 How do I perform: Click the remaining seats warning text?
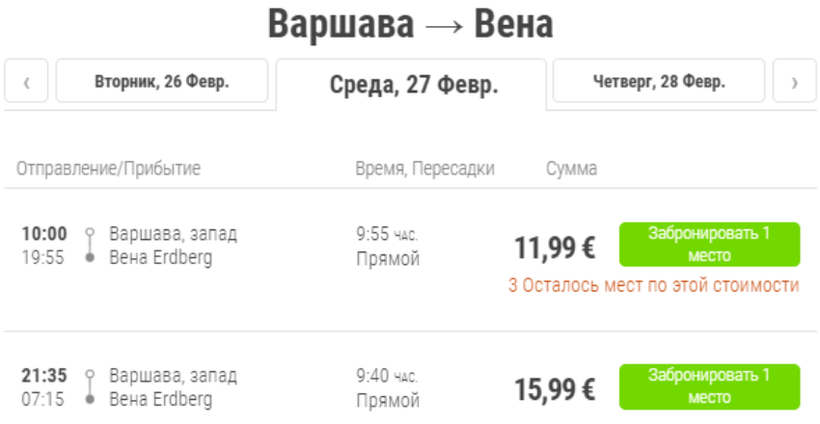point(654,286)
